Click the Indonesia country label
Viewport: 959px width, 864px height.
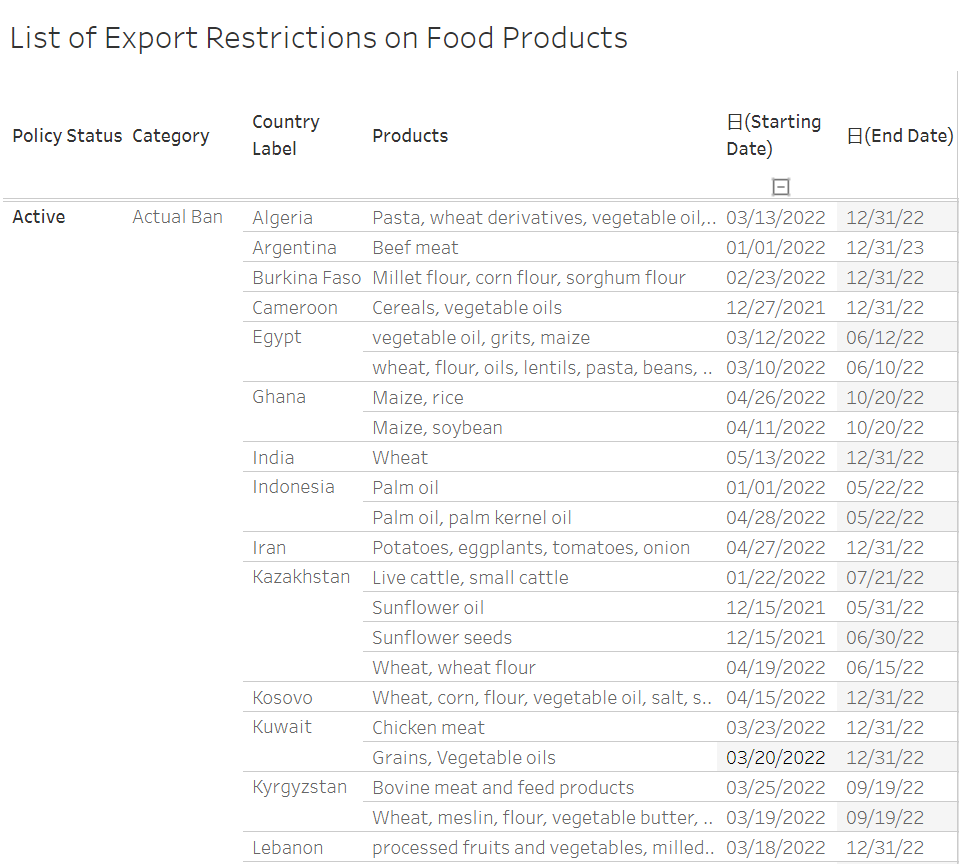pos(293,487)
